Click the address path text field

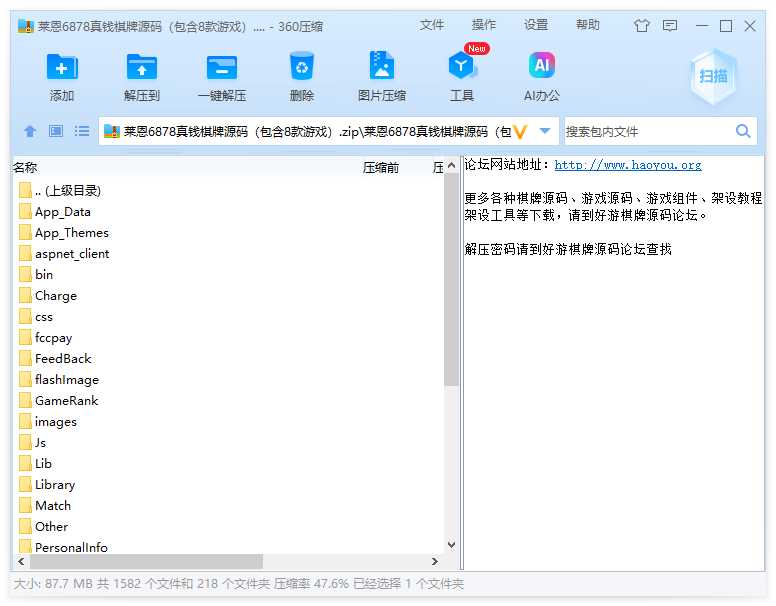(x=317, y=131)
